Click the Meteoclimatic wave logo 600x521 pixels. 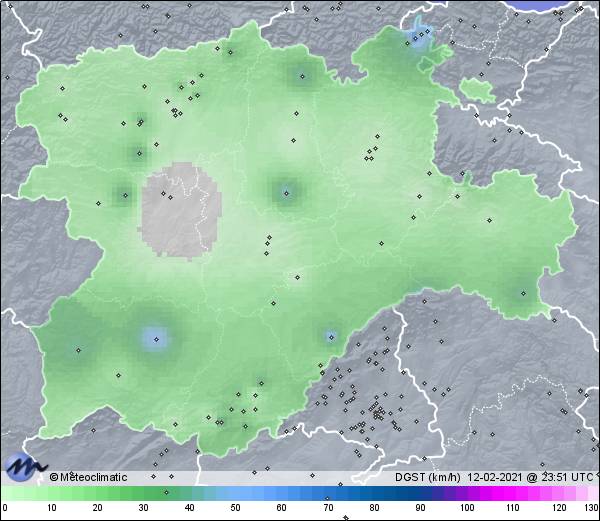[x=26, y=467]
